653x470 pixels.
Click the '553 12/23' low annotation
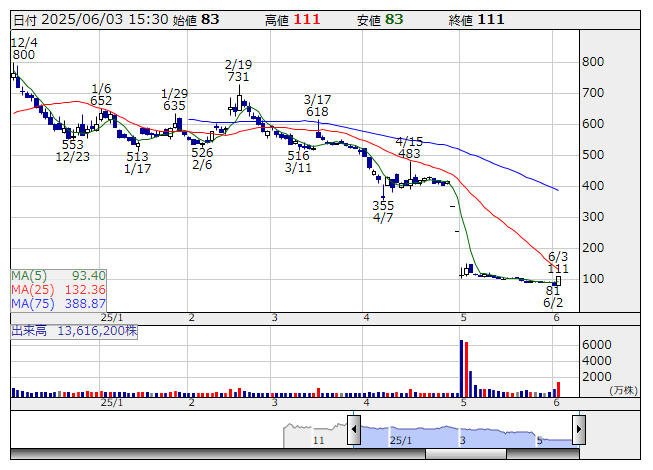[x=73, y=151]
